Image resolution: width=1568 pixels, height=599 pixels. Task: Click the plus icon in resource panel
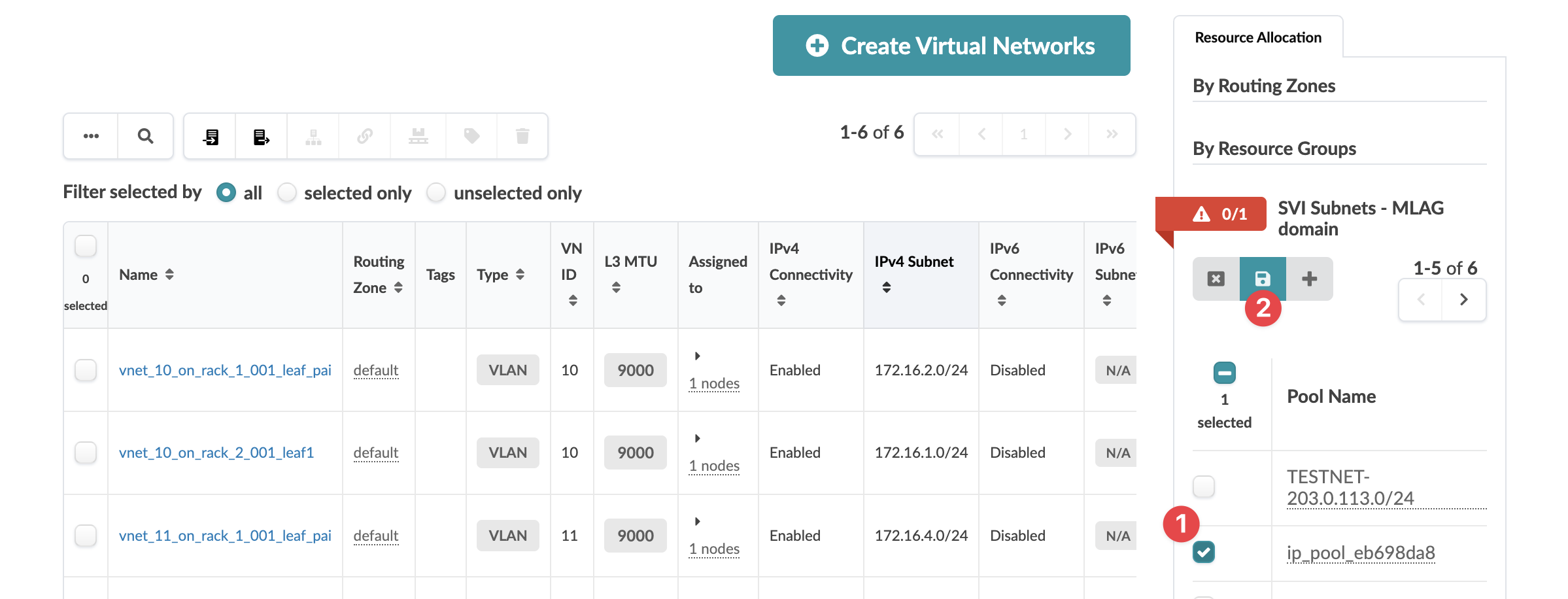[1309, 279]
